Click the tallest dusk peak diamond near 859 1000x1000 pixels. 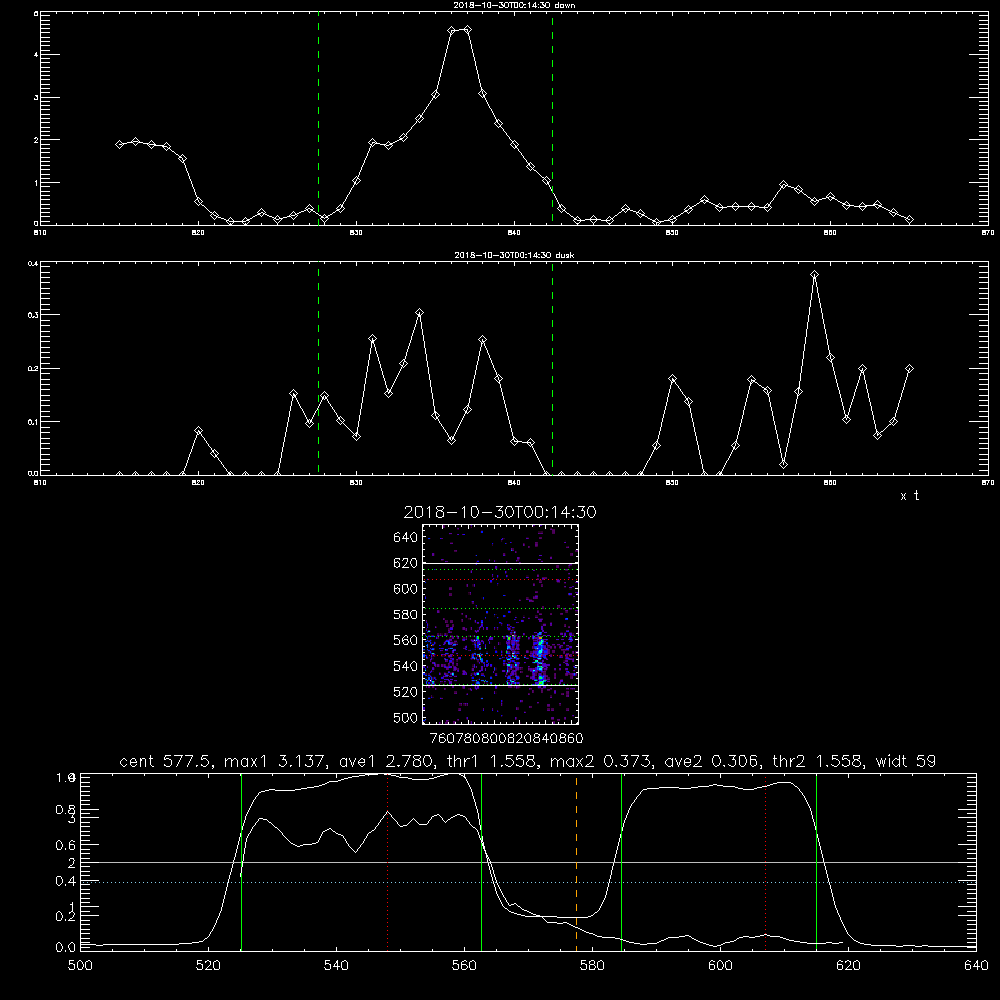coord(814,275)
